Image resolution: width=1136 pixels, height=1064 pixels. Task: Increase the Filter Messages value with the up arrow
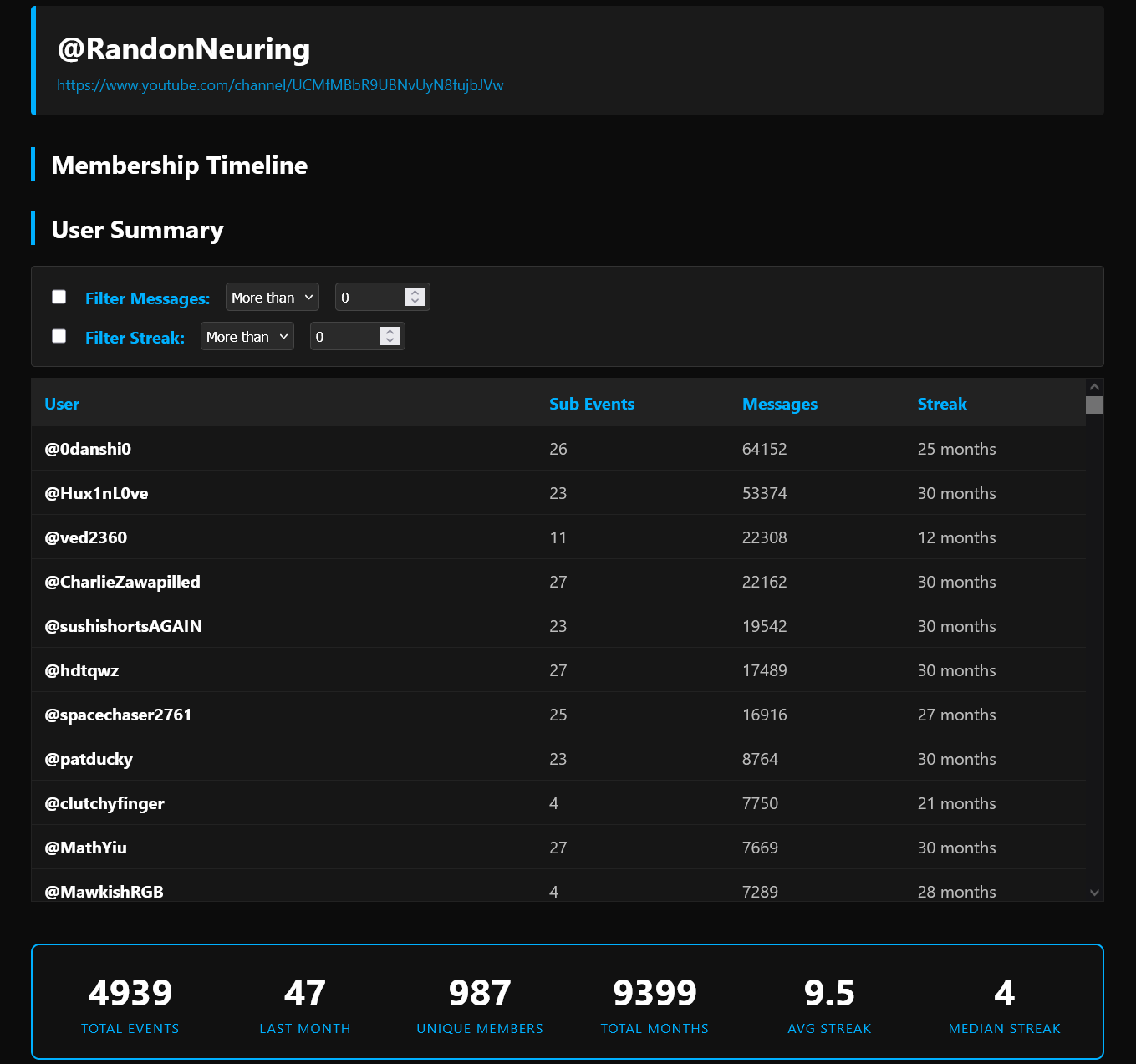pos(415,293)
